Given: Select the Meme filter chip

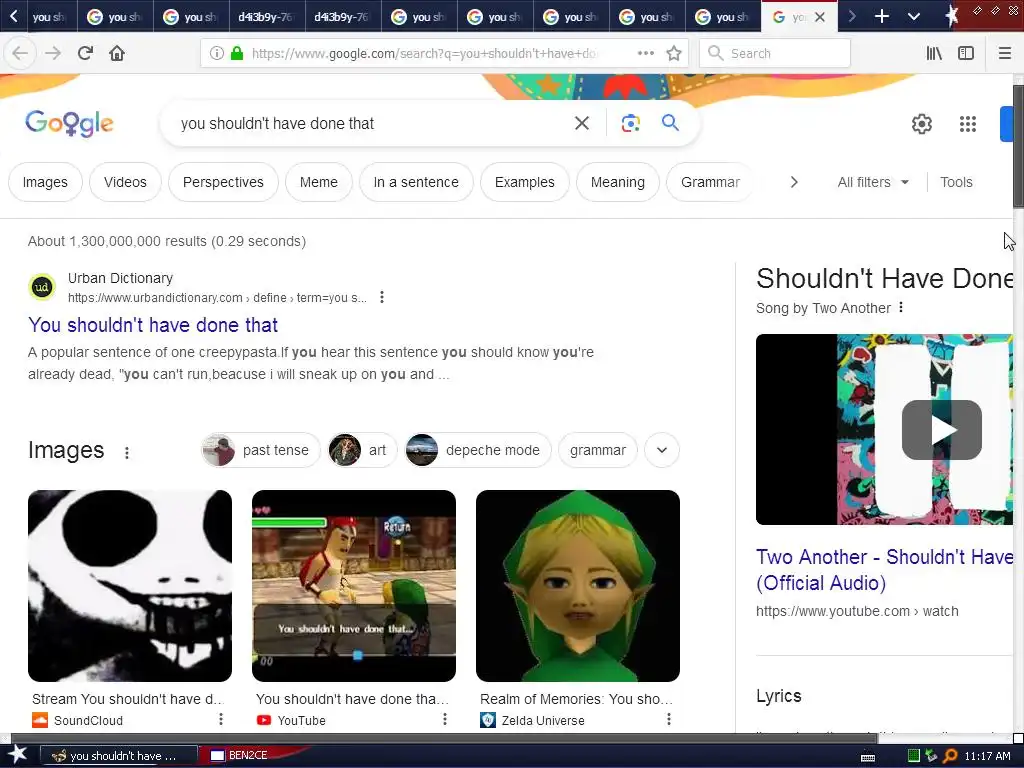Looking at the screenshot, I should [319, 182].
